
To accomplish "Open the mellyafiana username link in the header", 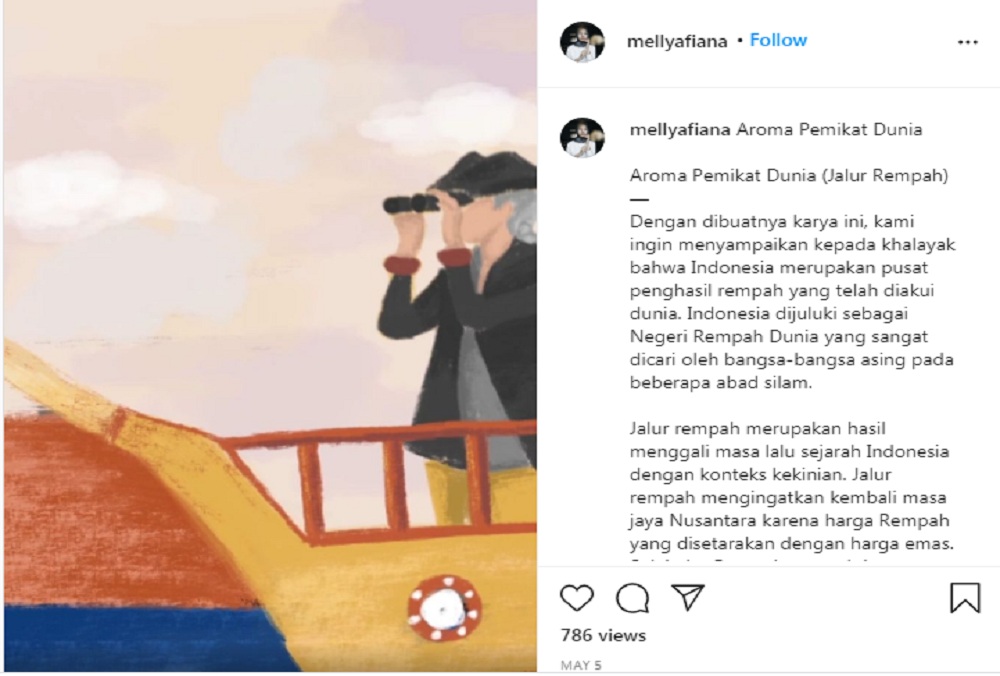I will 677,41.
